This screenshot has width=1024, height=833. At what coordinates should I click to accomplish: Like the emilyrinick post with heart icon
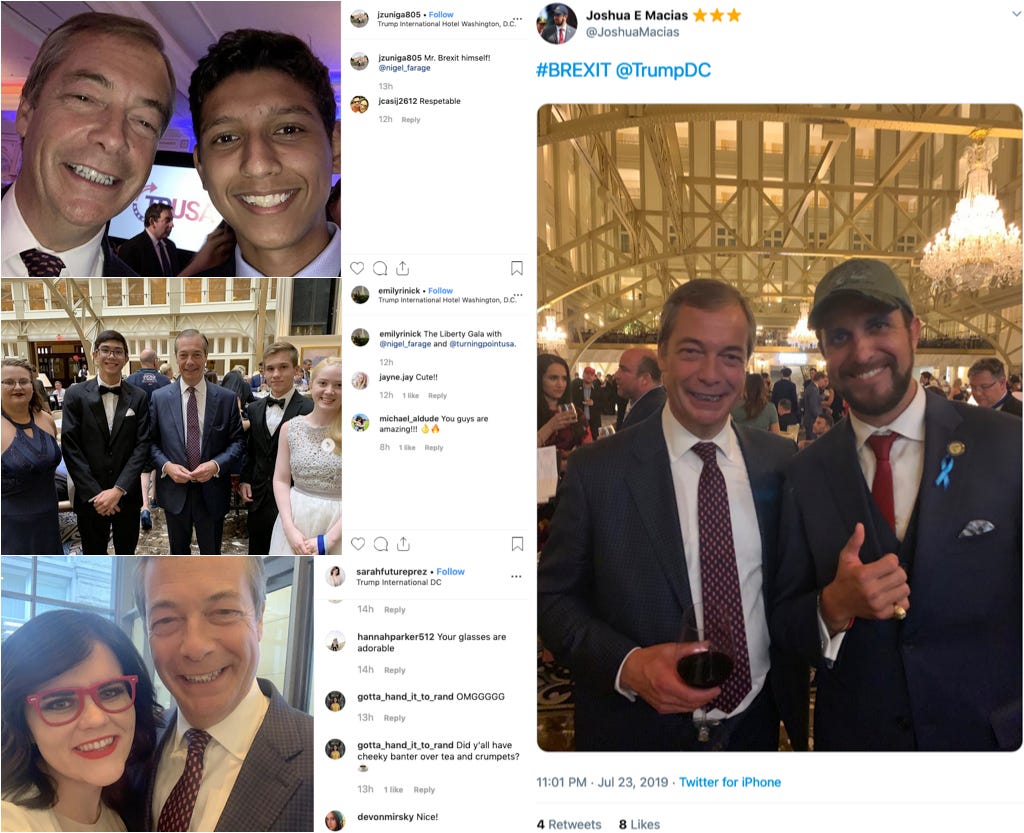point(357,544)
